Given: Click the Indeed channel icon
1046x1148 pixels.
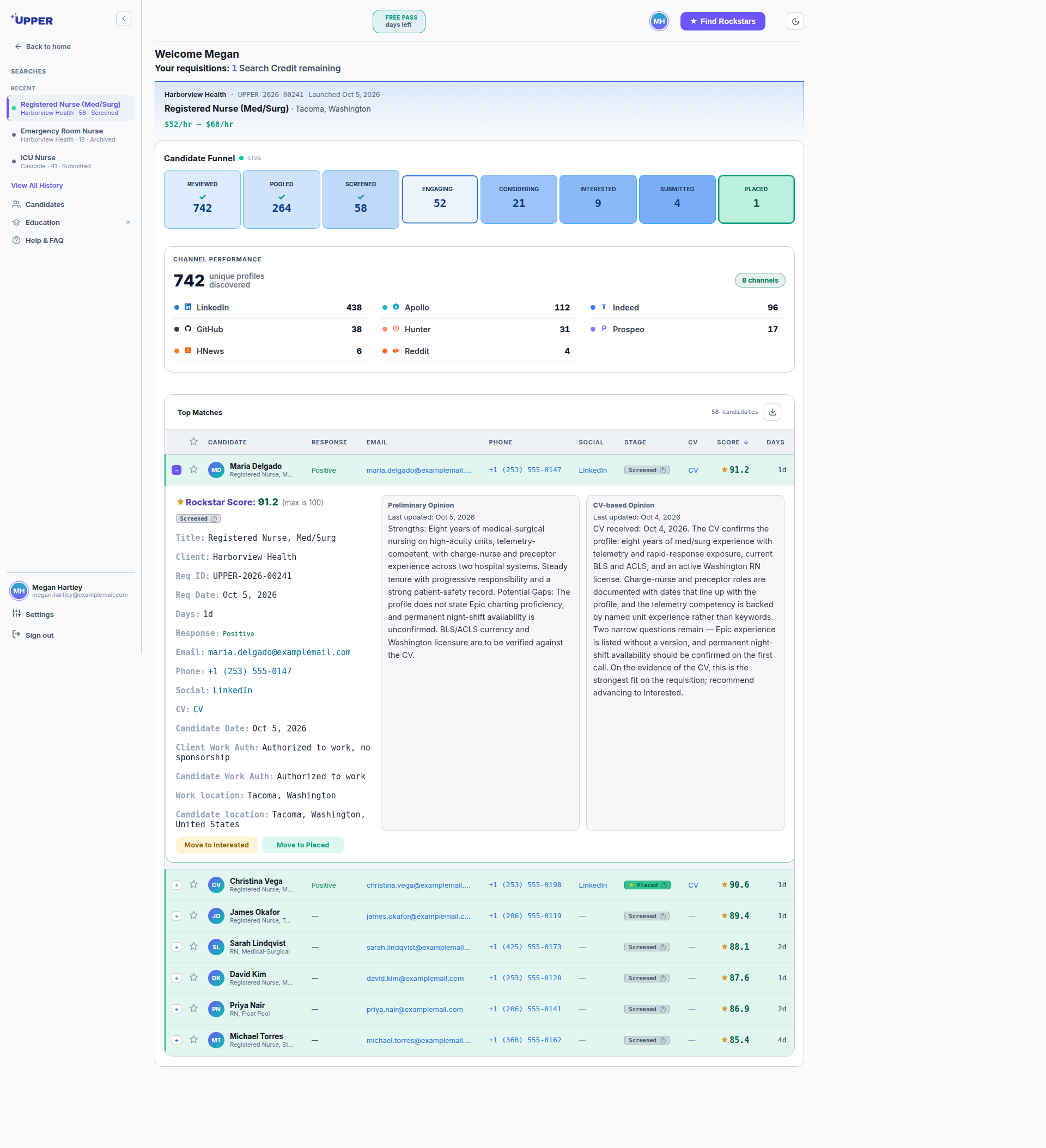Looking at the screenshot, I should point(604,307).
